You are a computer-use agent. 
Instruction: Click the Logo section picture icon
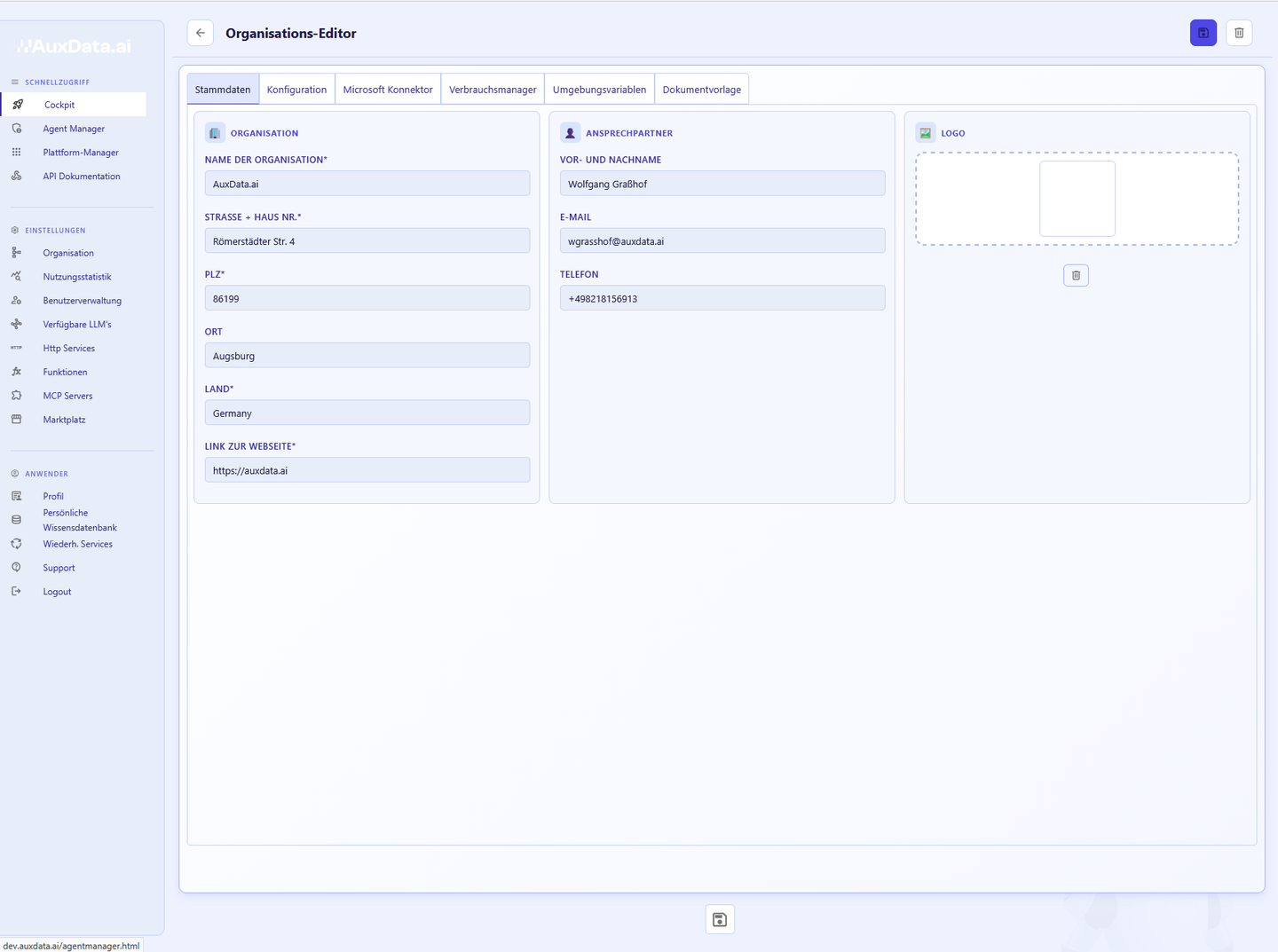click(x=926, y=133)
